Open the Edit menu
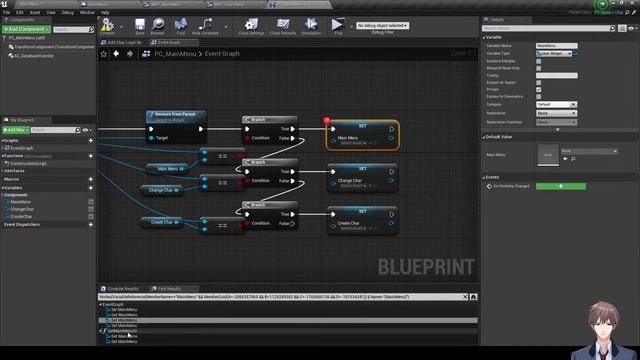This screenshot has height=360, width=640. (x=20, y=13)
